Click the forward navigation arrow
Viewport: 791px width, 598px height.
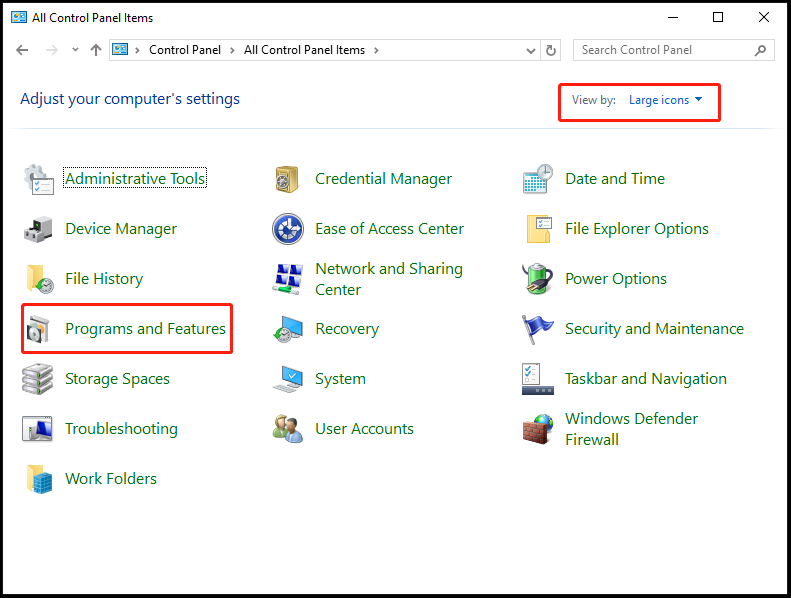tap(51, 50)
